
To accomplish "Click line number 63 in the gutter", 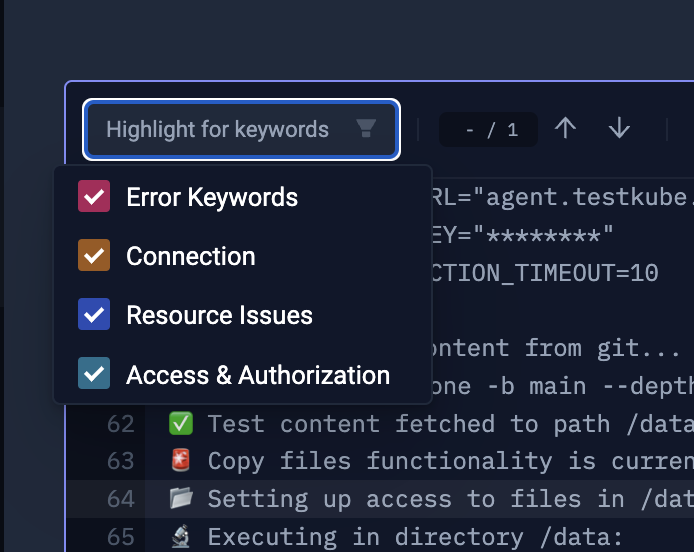I will (x=121, y=462).
